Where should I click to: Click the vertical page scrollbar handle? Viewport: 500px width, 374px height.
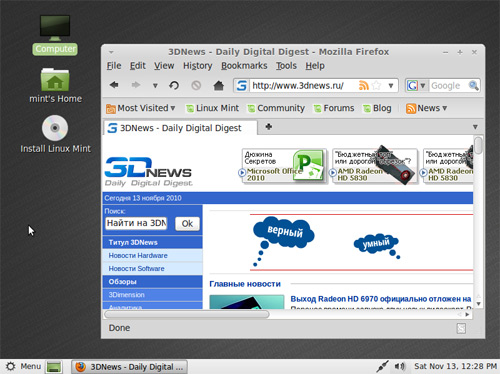coord(478,145)
